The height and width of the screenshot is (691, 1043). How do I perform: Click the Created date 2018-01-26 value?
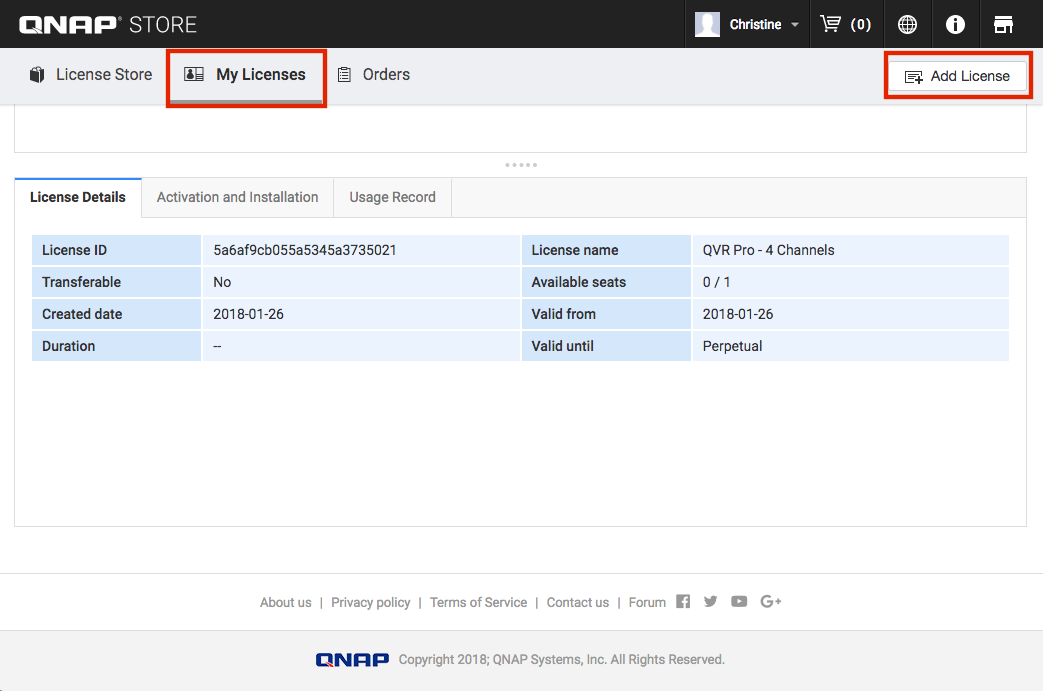(248, 314)
